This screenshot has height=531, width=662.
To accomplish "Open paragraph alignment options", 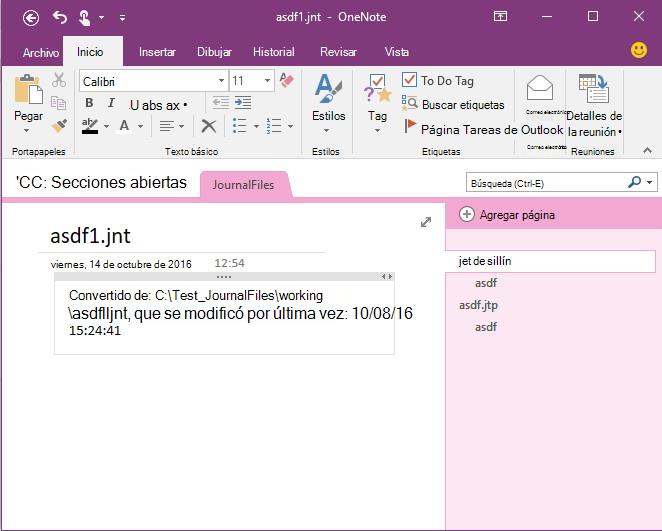I will click(171, 126).
